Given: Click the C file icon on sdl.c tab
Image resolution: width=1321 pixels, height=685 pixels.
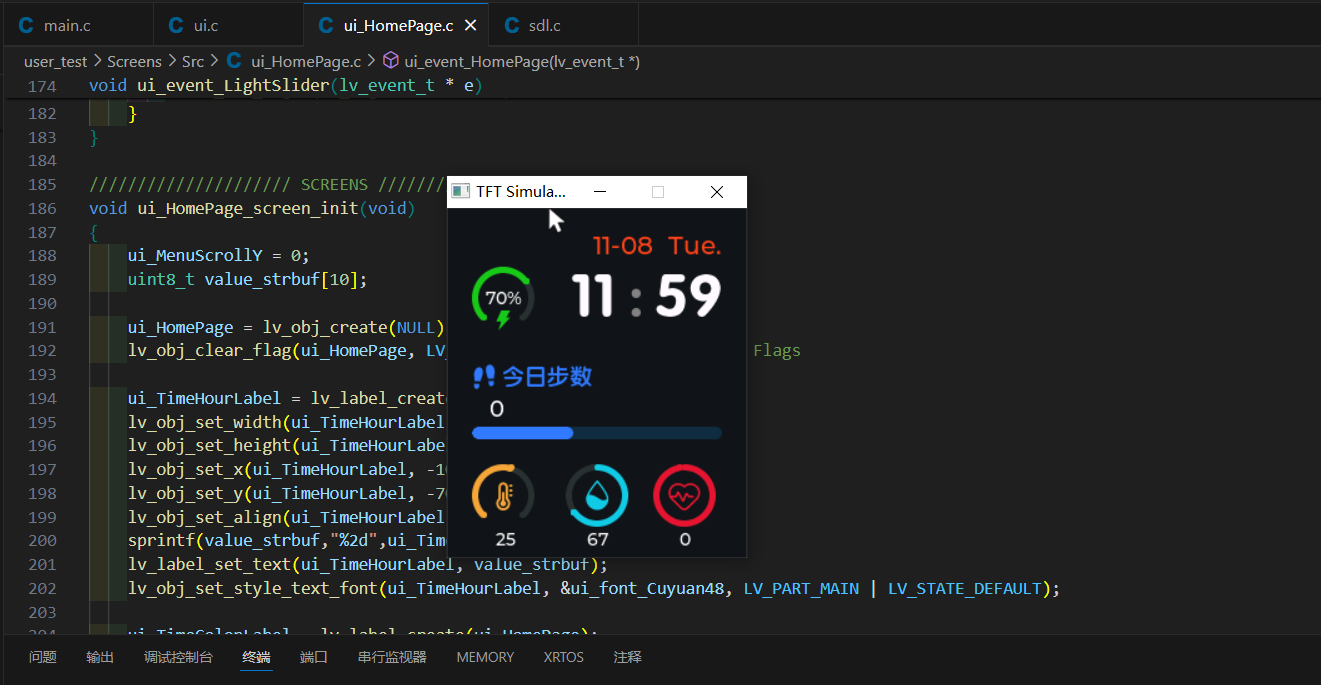Looking at the screenshot, I should tap(512, 25).
